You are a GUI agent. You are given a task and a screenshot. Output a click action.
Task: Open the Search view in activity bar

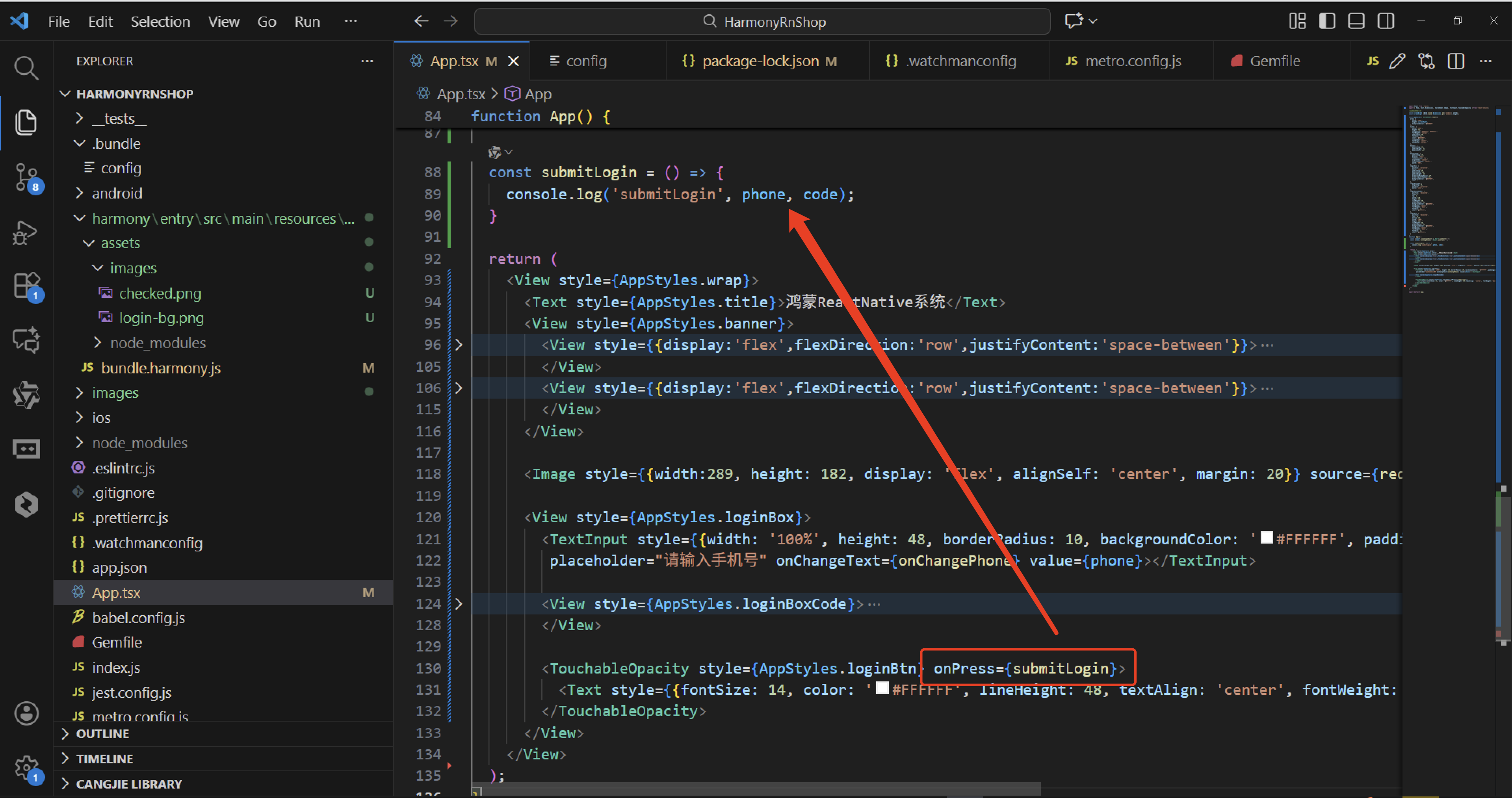(26, 68)
